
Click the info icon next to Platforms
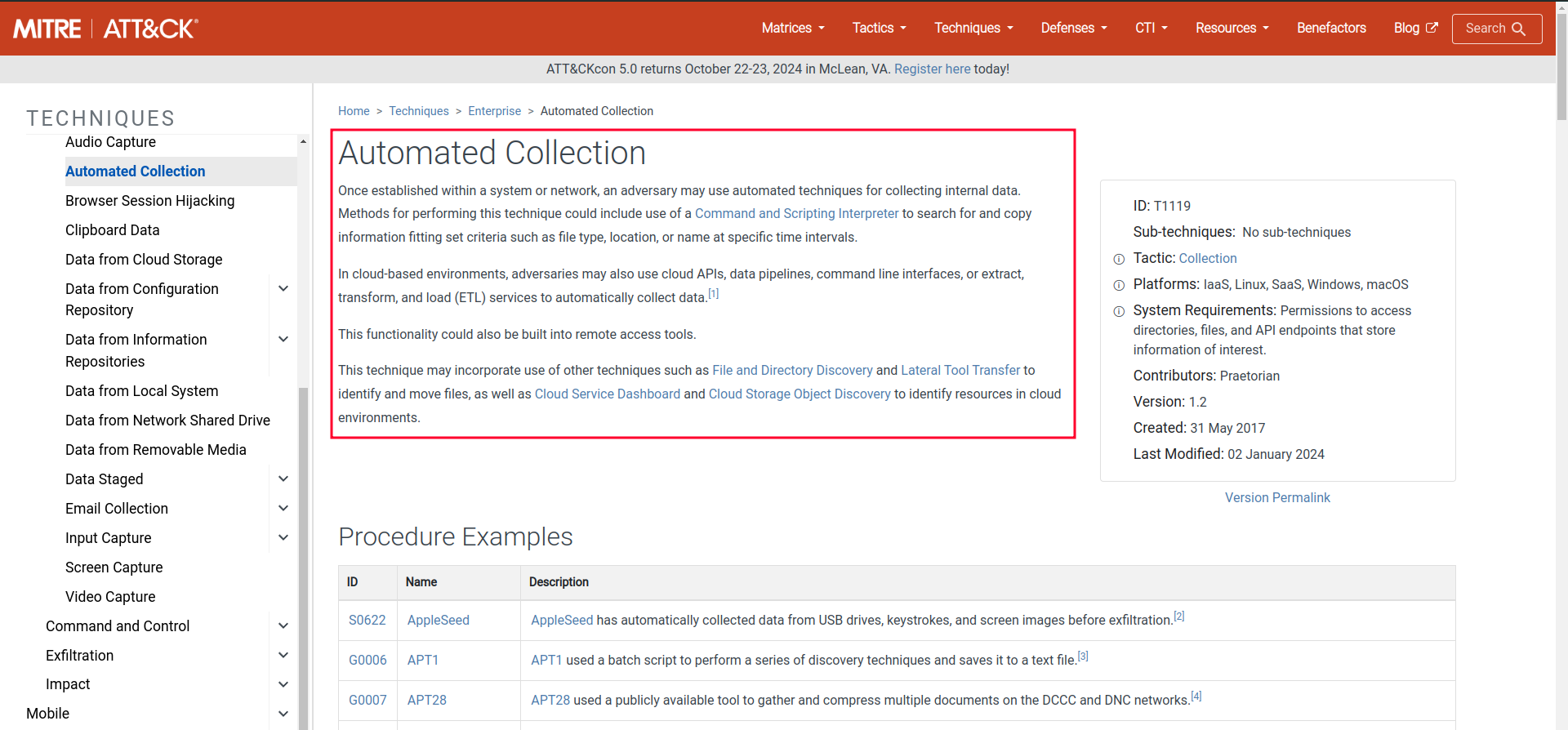click(1119, 286)
